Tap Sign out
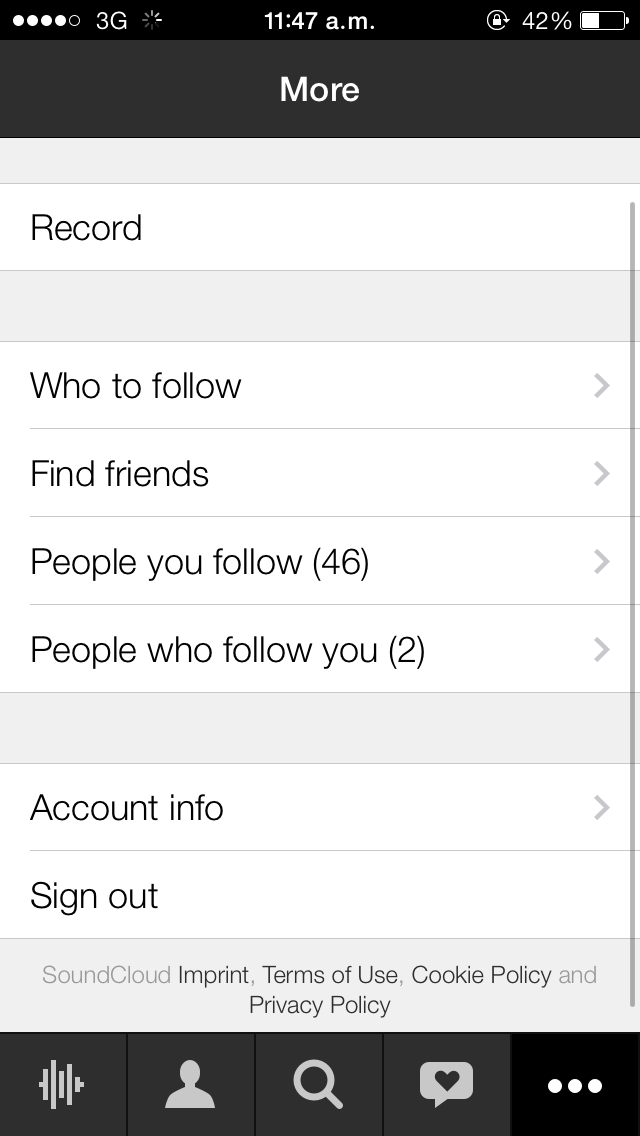 (x=94, y=896)
